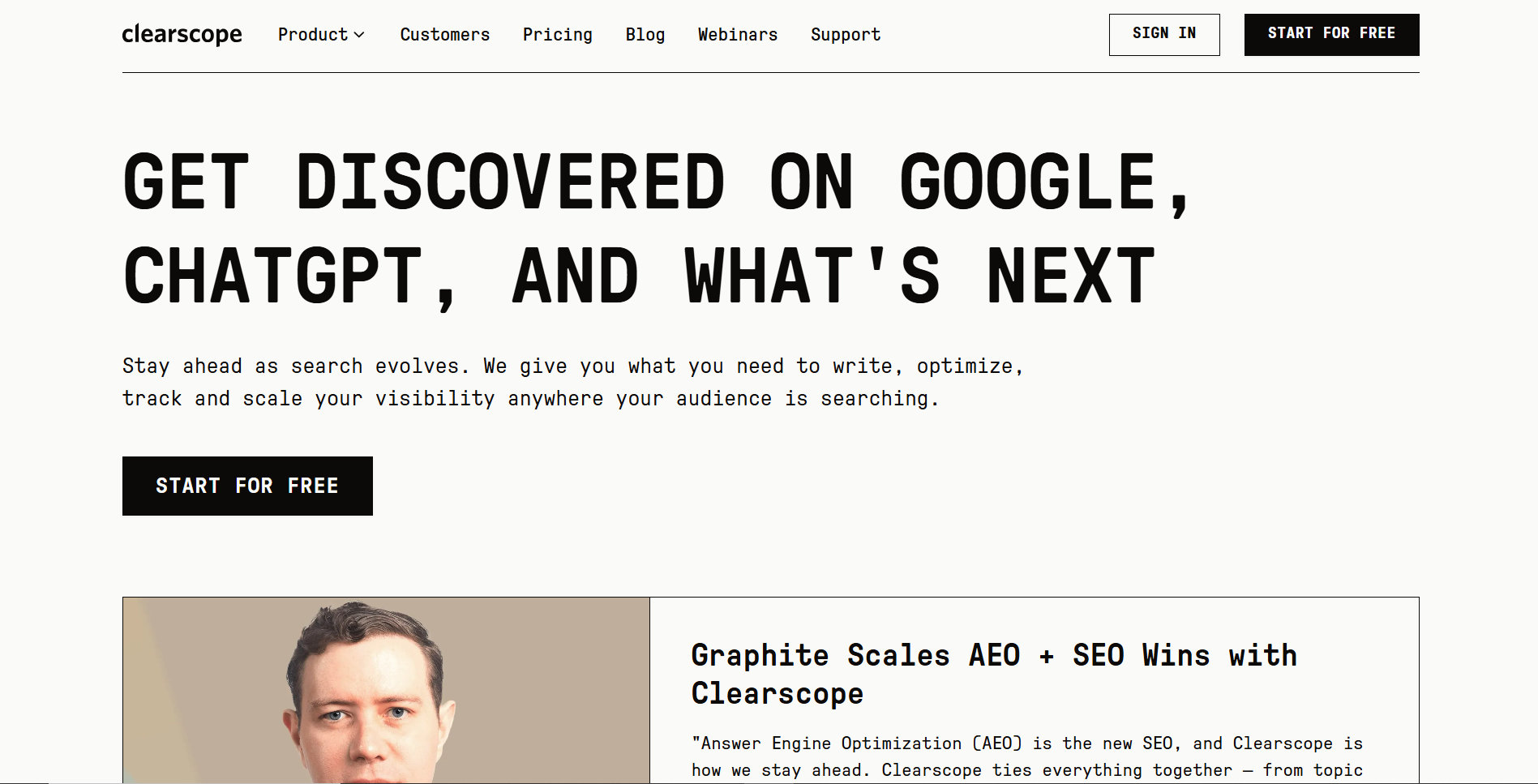The height and width of the screenshot is (784, 1538).
Task: Click the clearscope logo
Action: (x=182, y=34)
